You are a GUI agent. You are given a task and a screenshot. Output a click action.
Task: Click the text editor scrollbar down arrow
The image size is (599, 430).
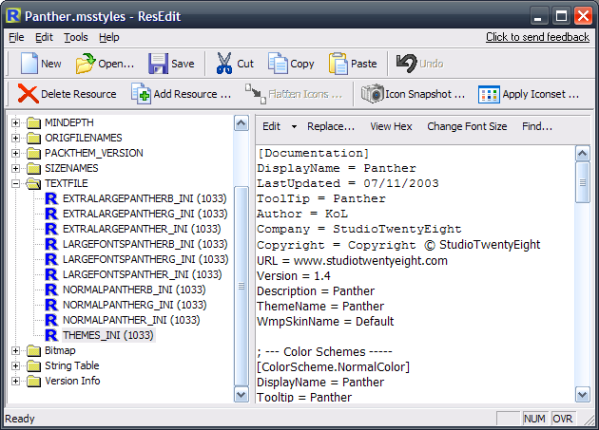click(583, 394)
